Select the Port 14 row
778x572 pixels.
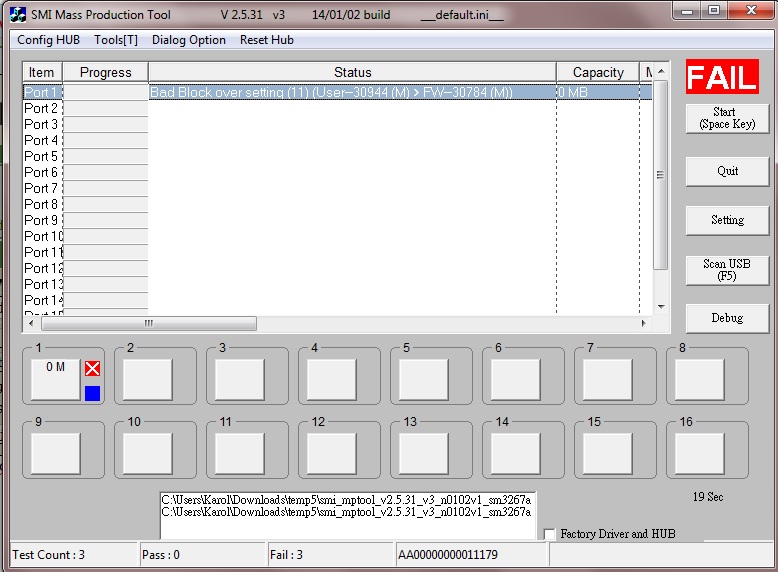337,300
